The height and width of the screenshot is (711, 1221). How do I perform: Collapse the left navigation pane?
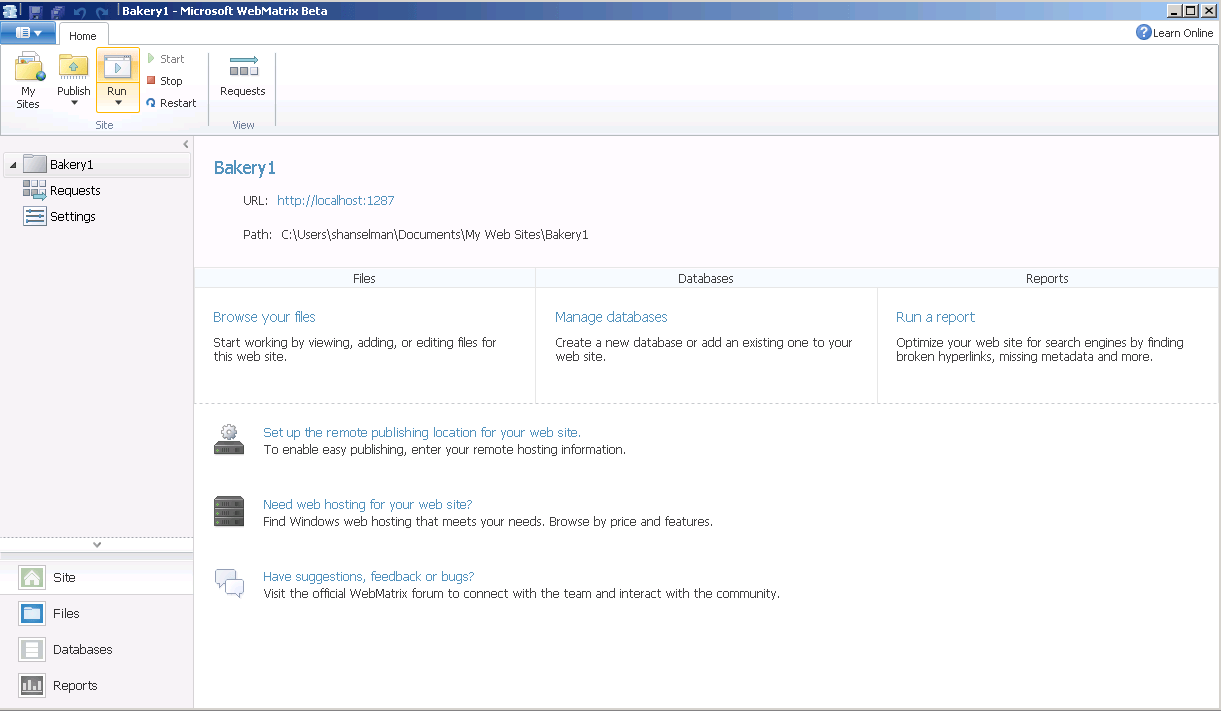185,145
